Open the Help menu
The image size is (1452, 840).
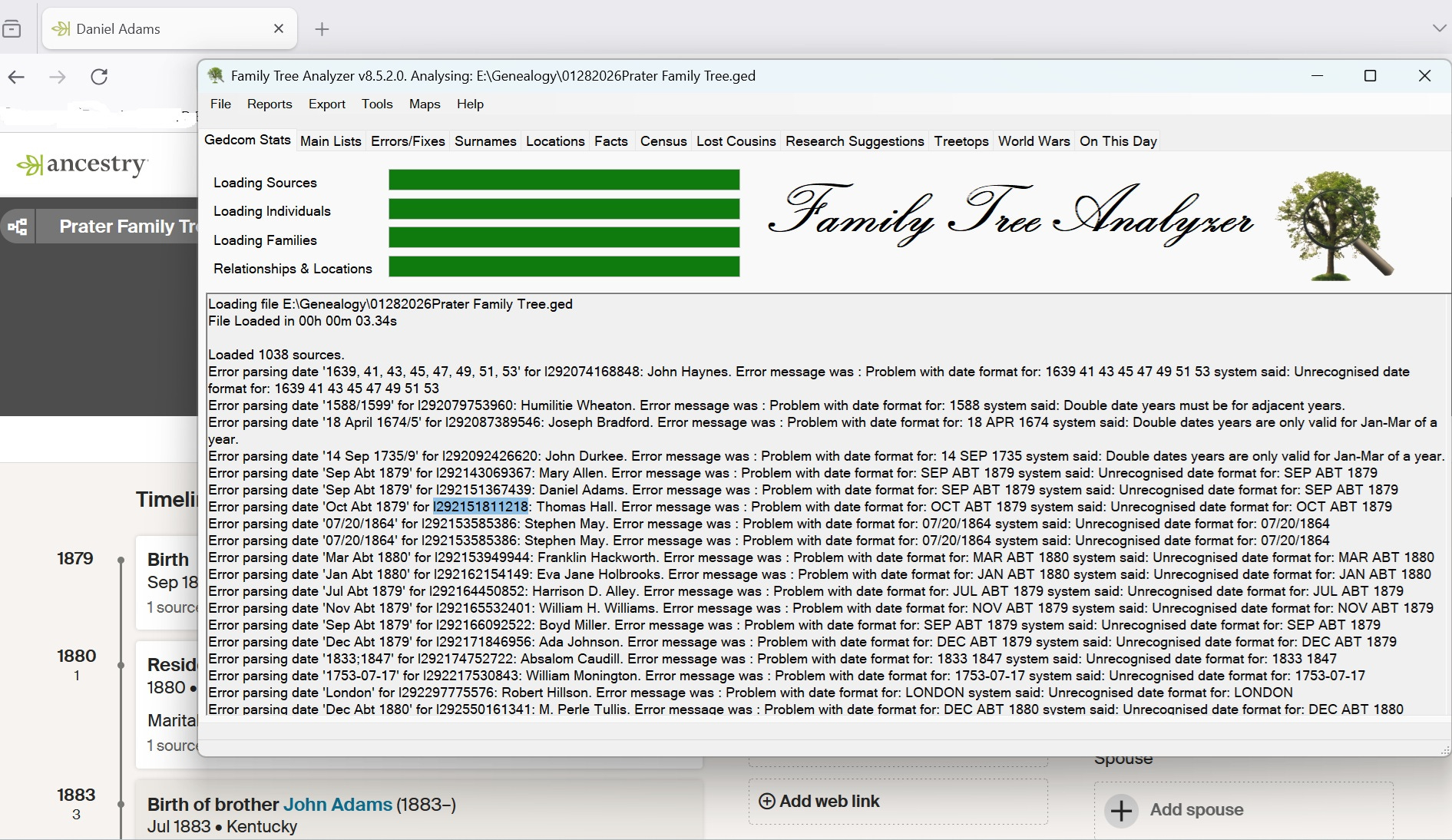coord(470,104)
